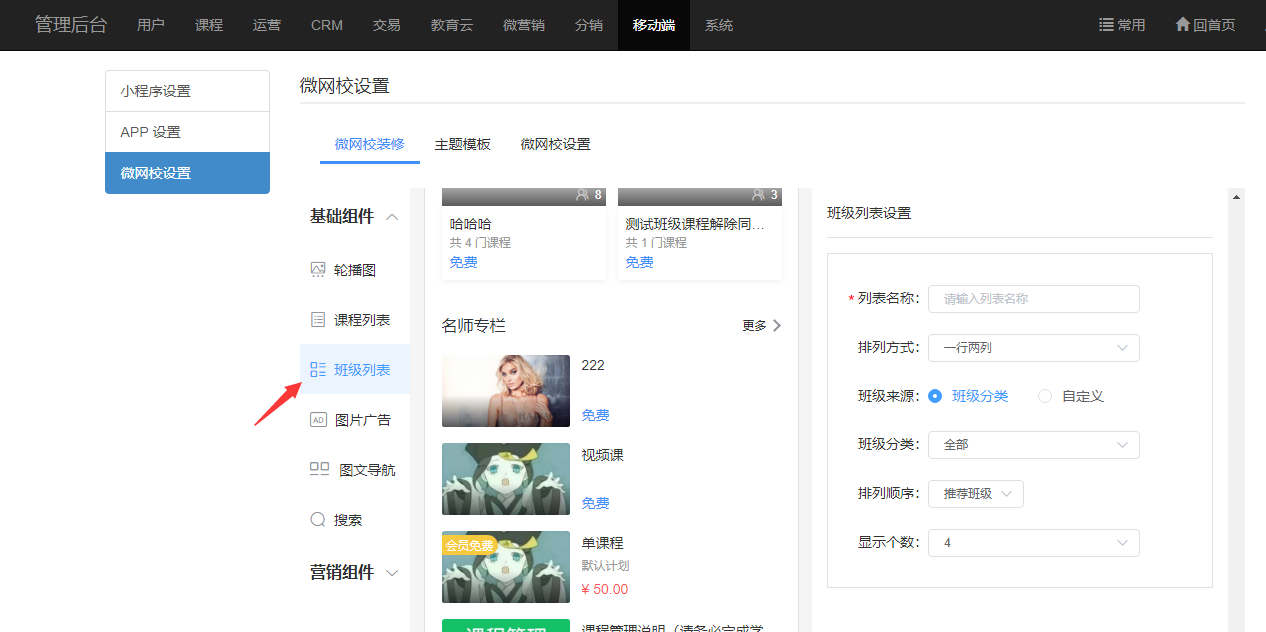Select the 课程列表 list icon
1266x632 pixels.
(x=318, y=320)
